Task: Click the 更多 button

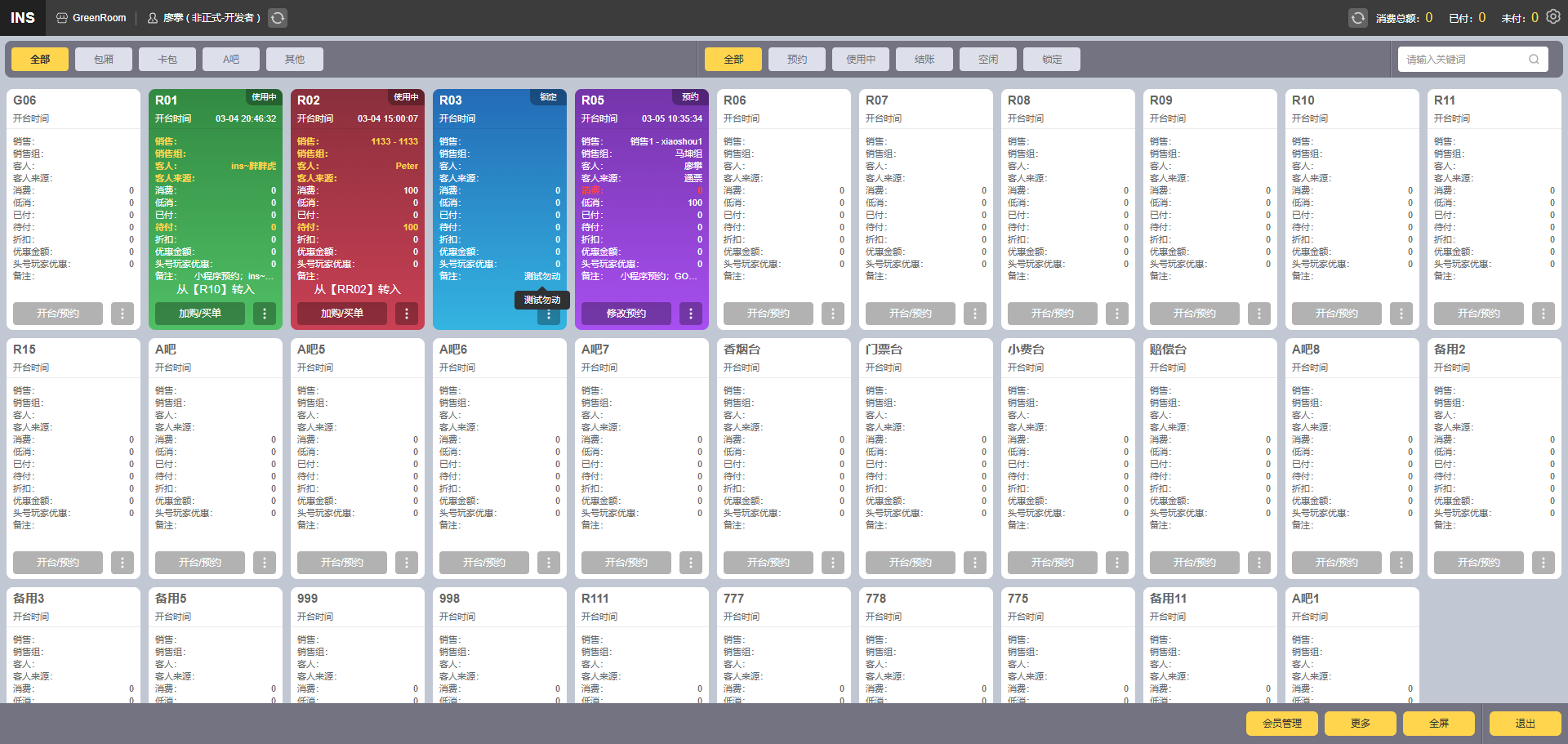Action: pos(1361,724)
